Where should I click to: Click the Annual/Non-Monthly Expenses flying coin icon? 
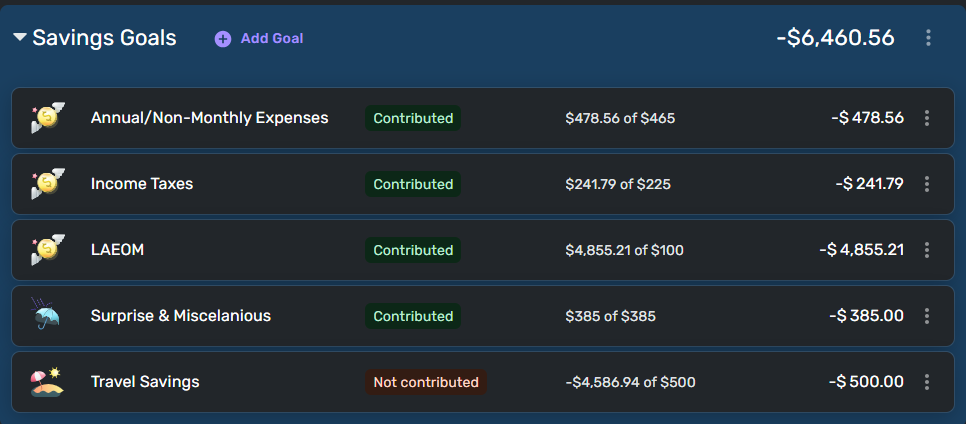coord(47,118)
